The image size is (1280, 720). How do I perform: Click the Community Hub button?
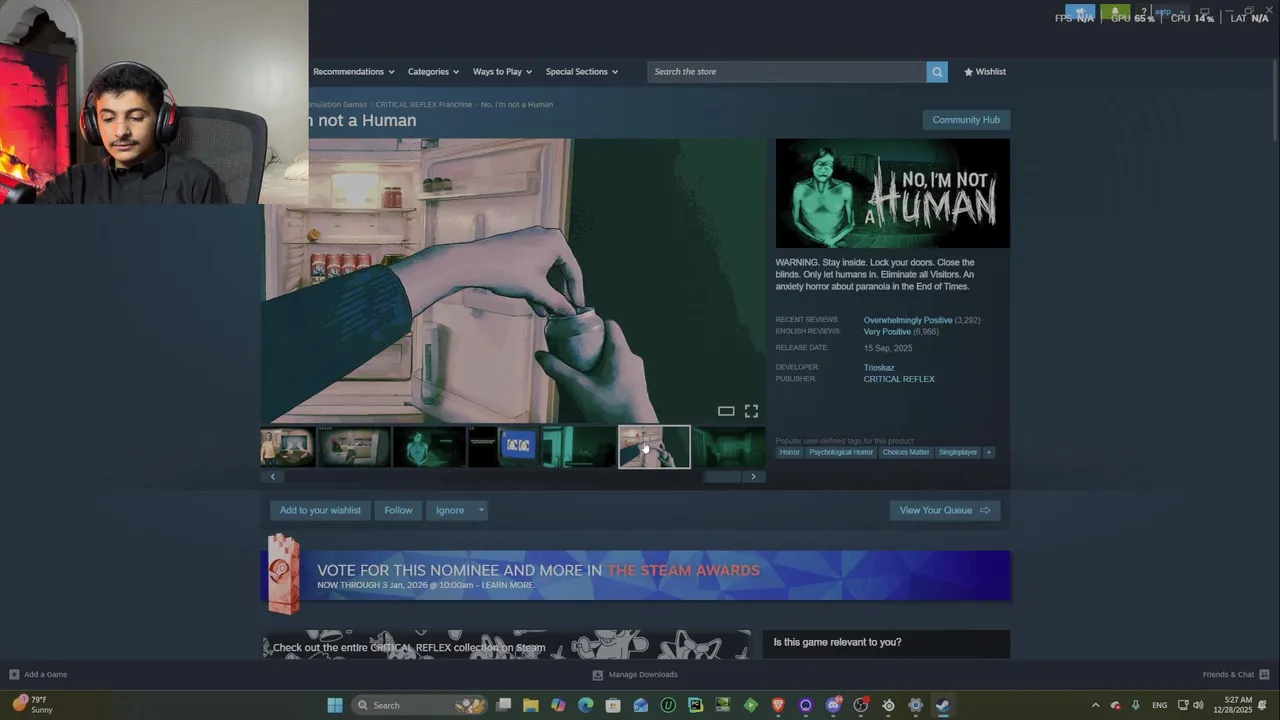(x=966, y=120)
